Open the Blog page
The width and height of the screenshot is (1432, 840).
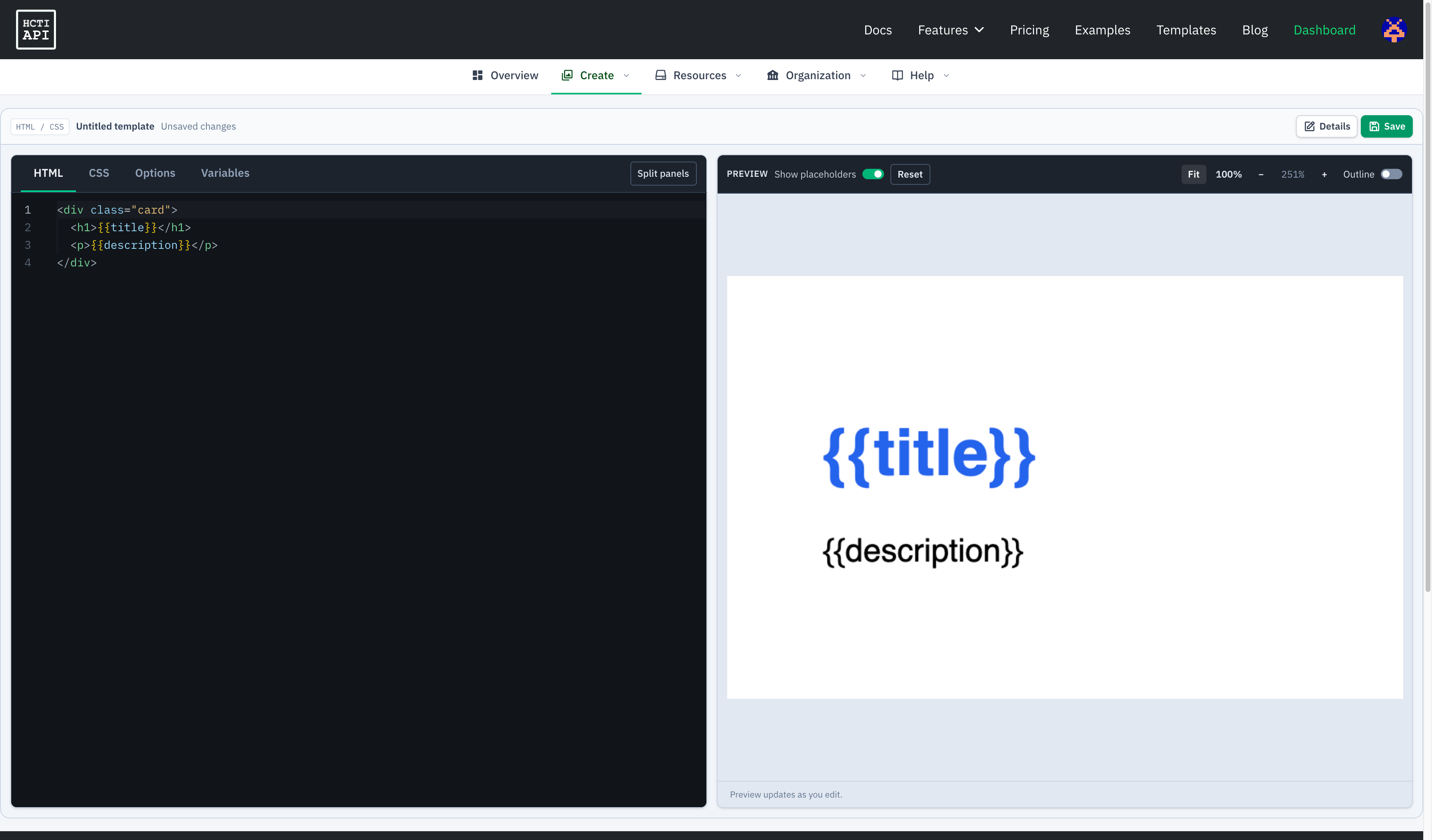(x=1255, y=30)
